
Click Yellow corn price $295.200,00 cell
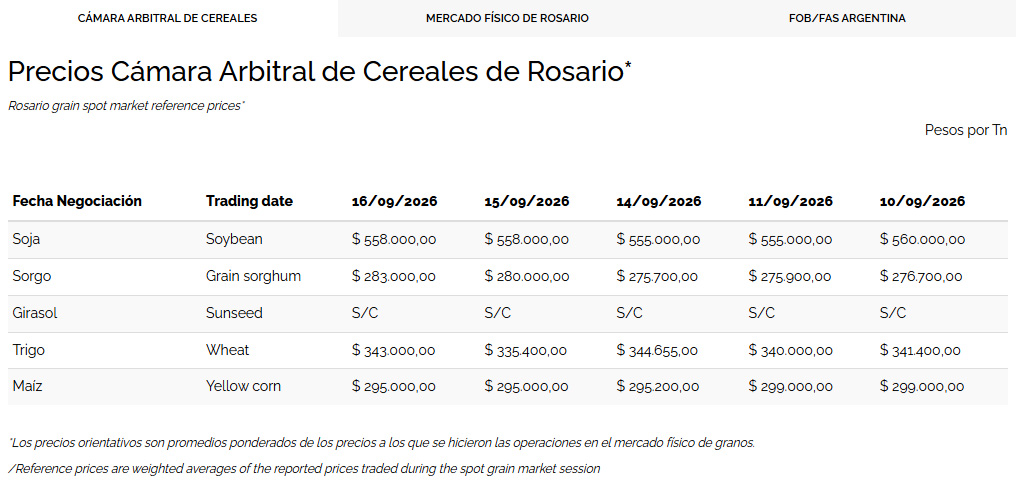658,387
